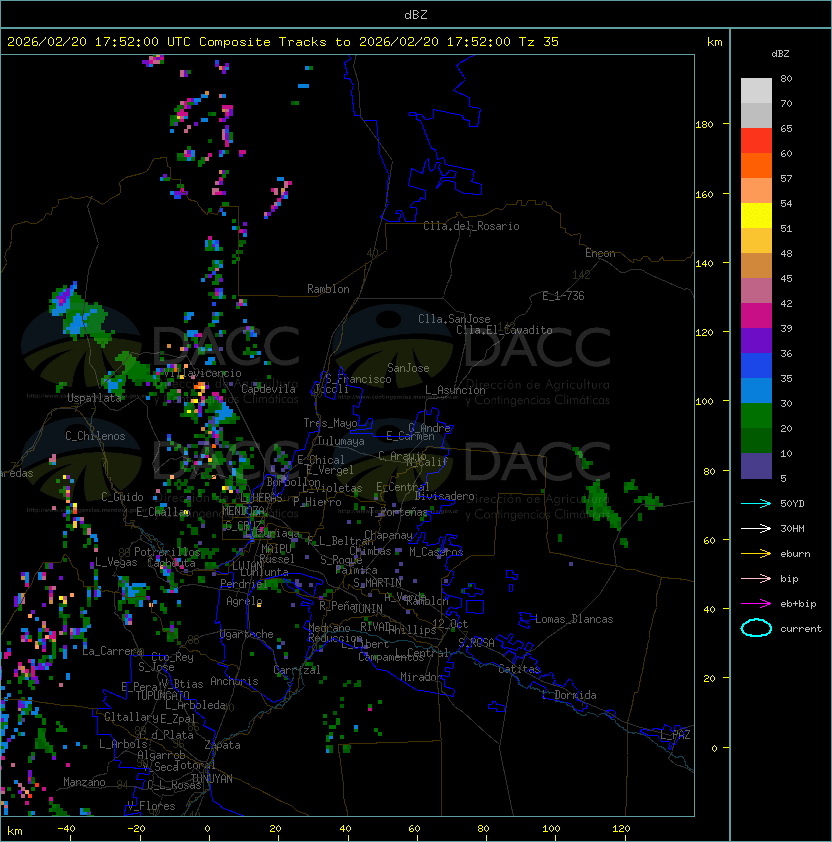This screenshot has width=832, height=842.
Task: Click the '180' km tick on vertical axis
Action: tap(704, 125)
